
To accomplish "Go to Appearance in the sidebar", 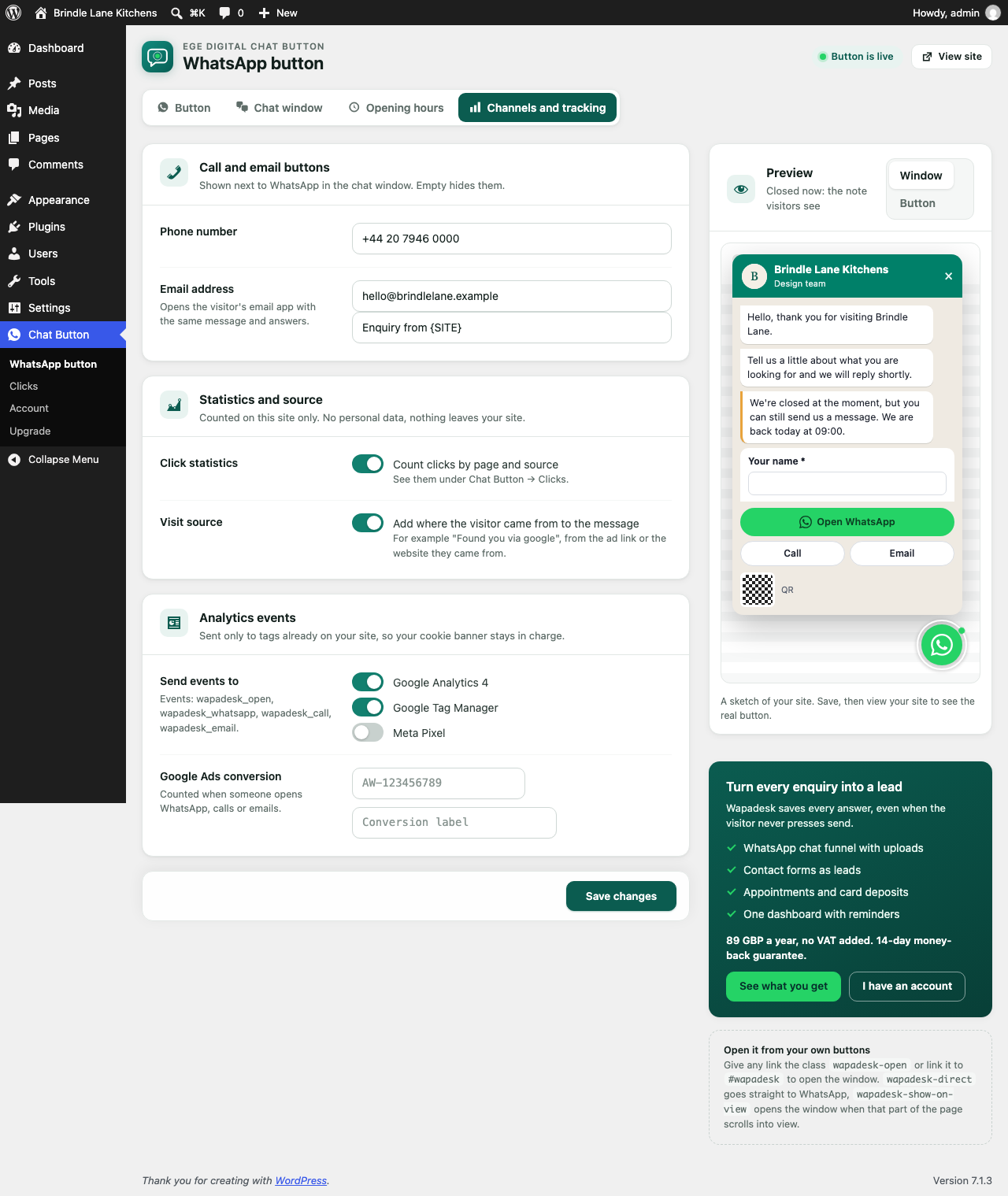I will coord(63,200).
